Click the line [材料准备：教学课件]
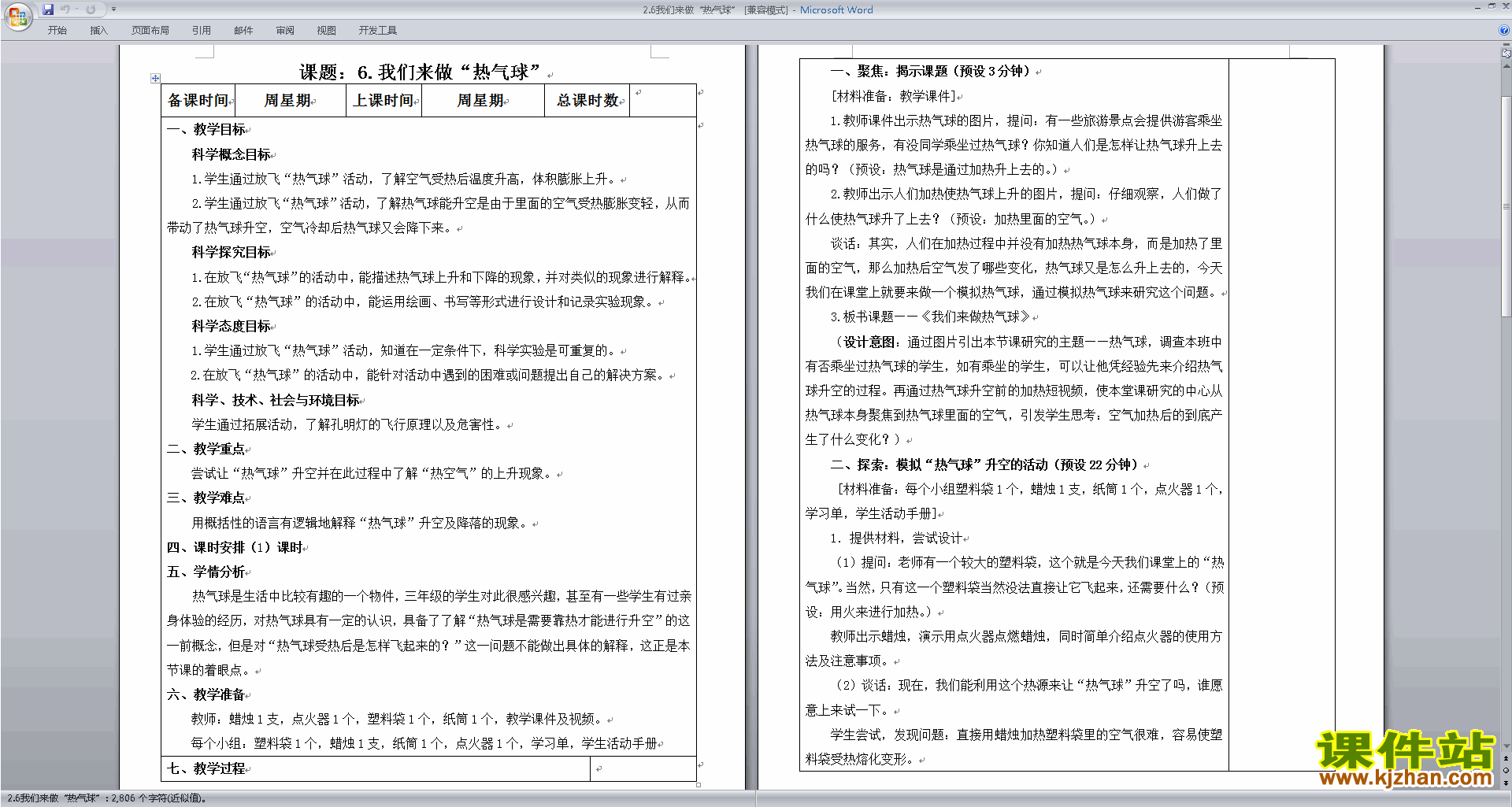 tap(894, 96)
